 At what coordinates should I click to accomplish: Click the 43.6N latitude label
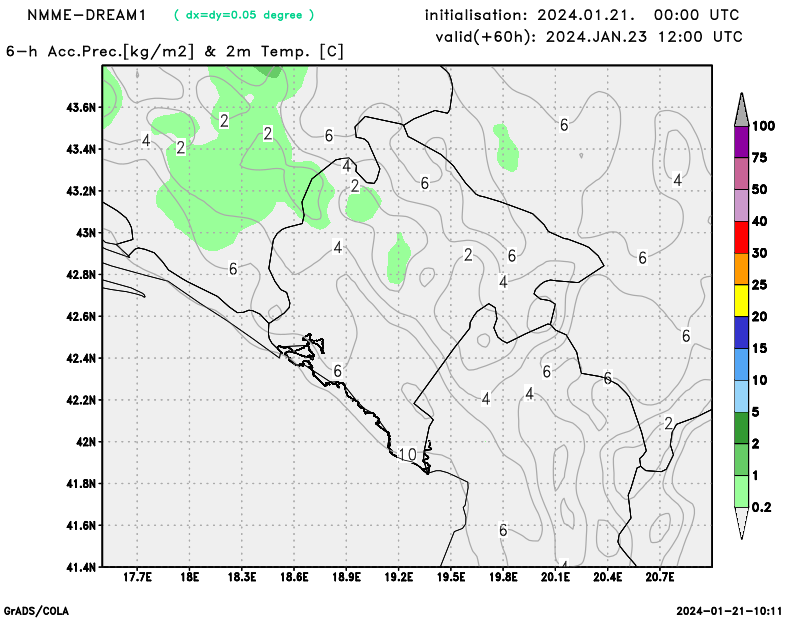tap(81, 108)
